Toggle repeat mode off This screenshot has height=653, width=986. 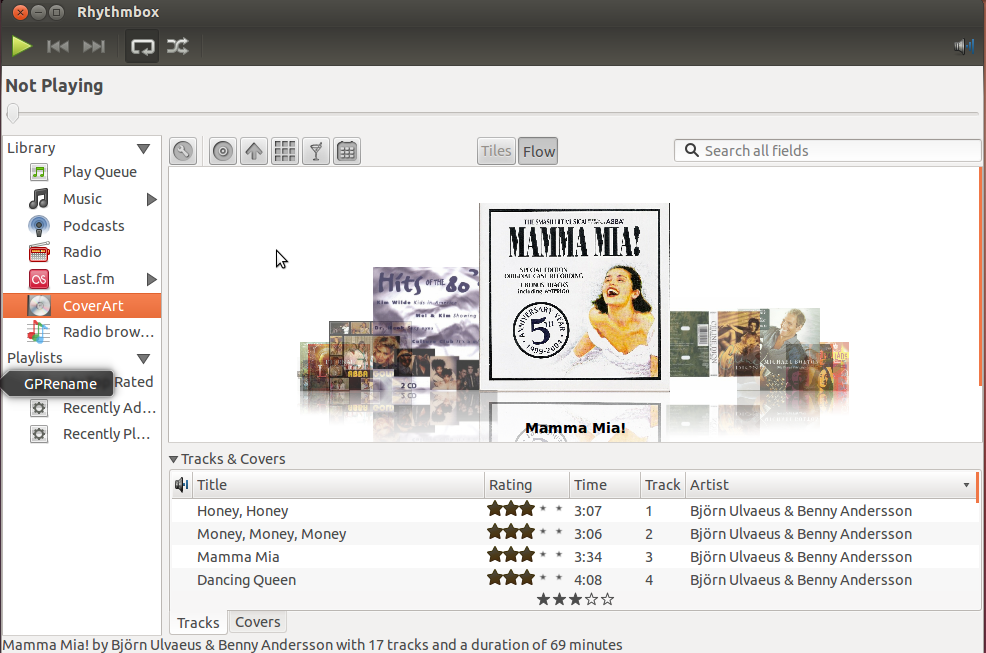coord(142,47)
